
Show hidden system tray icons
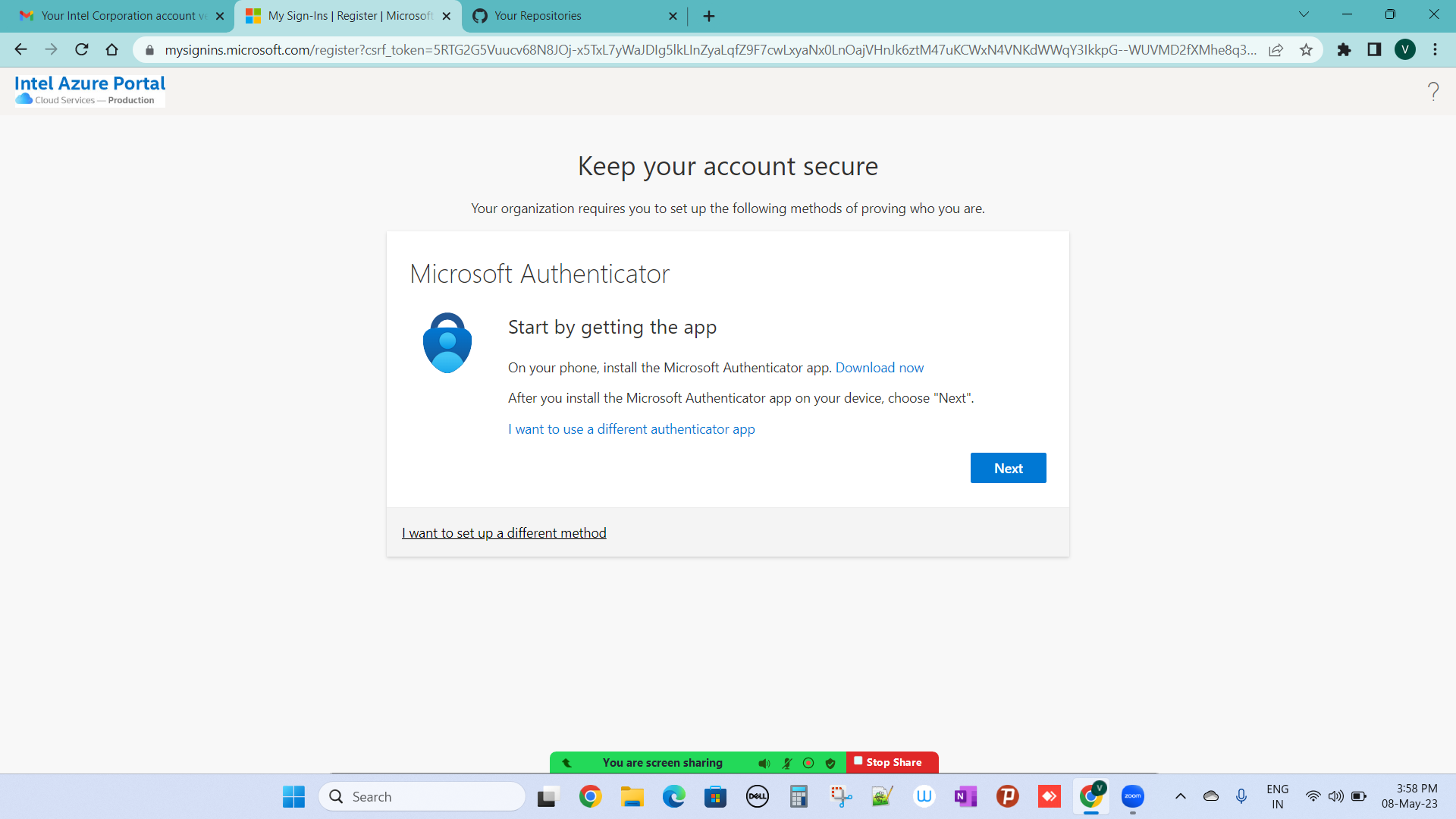click(1180, 796)
